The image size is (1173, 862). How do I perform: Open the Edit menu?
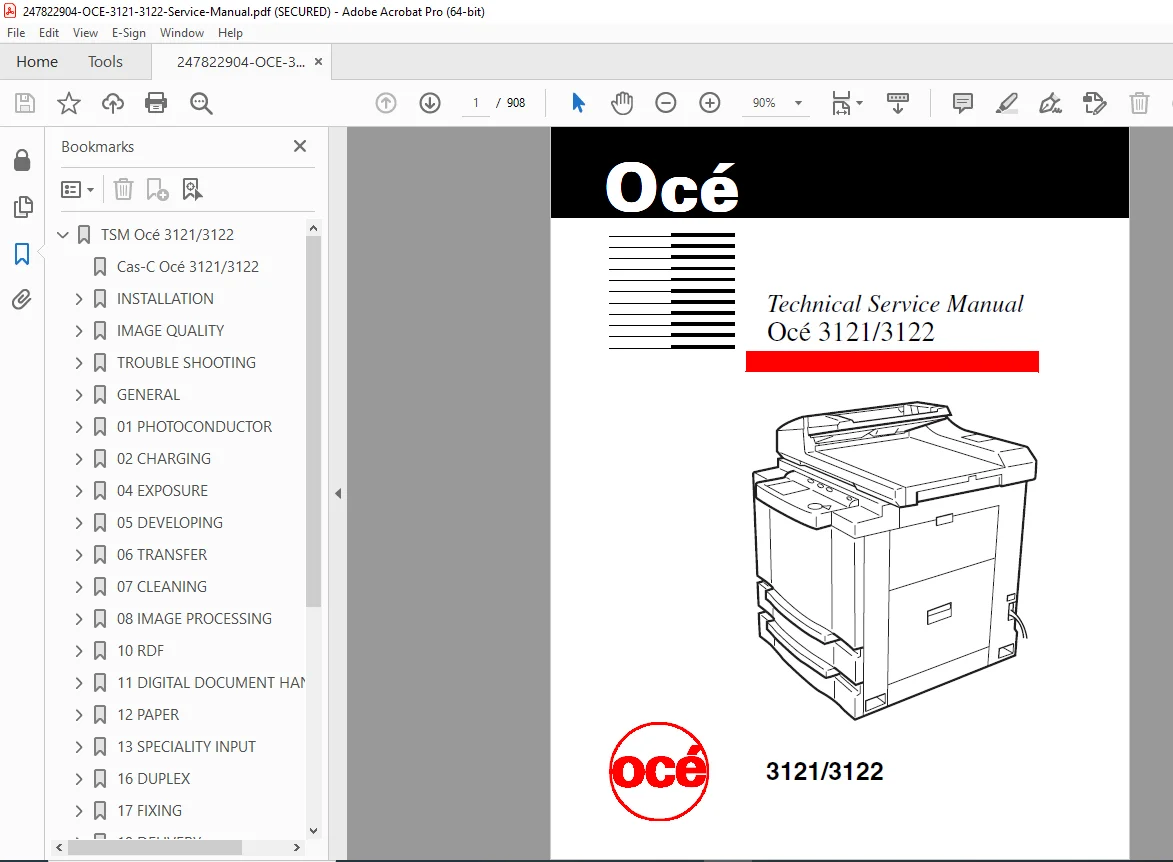click(x=49, y=33)
